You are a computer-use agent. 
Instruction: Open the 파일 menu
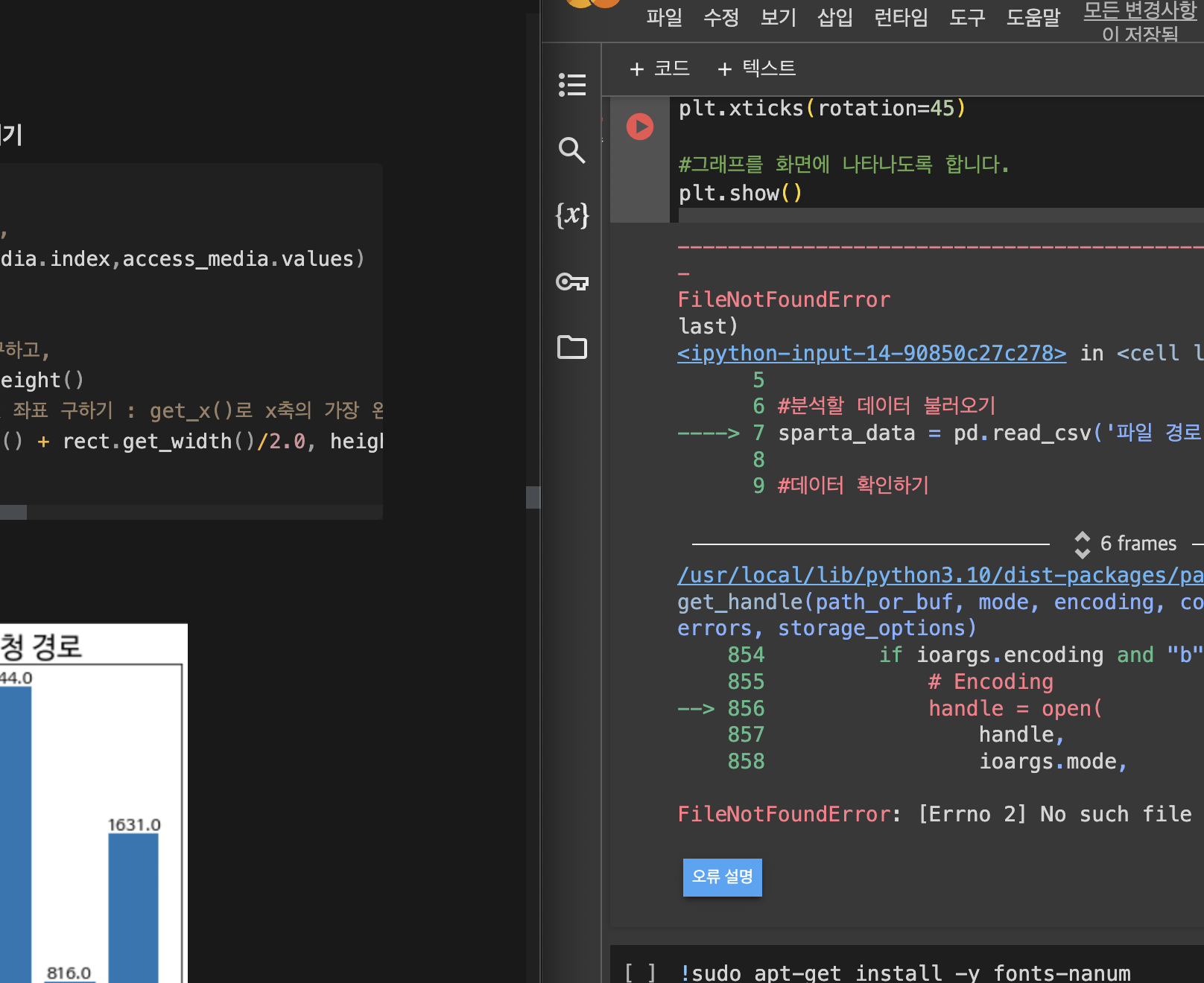pos(664,17)
